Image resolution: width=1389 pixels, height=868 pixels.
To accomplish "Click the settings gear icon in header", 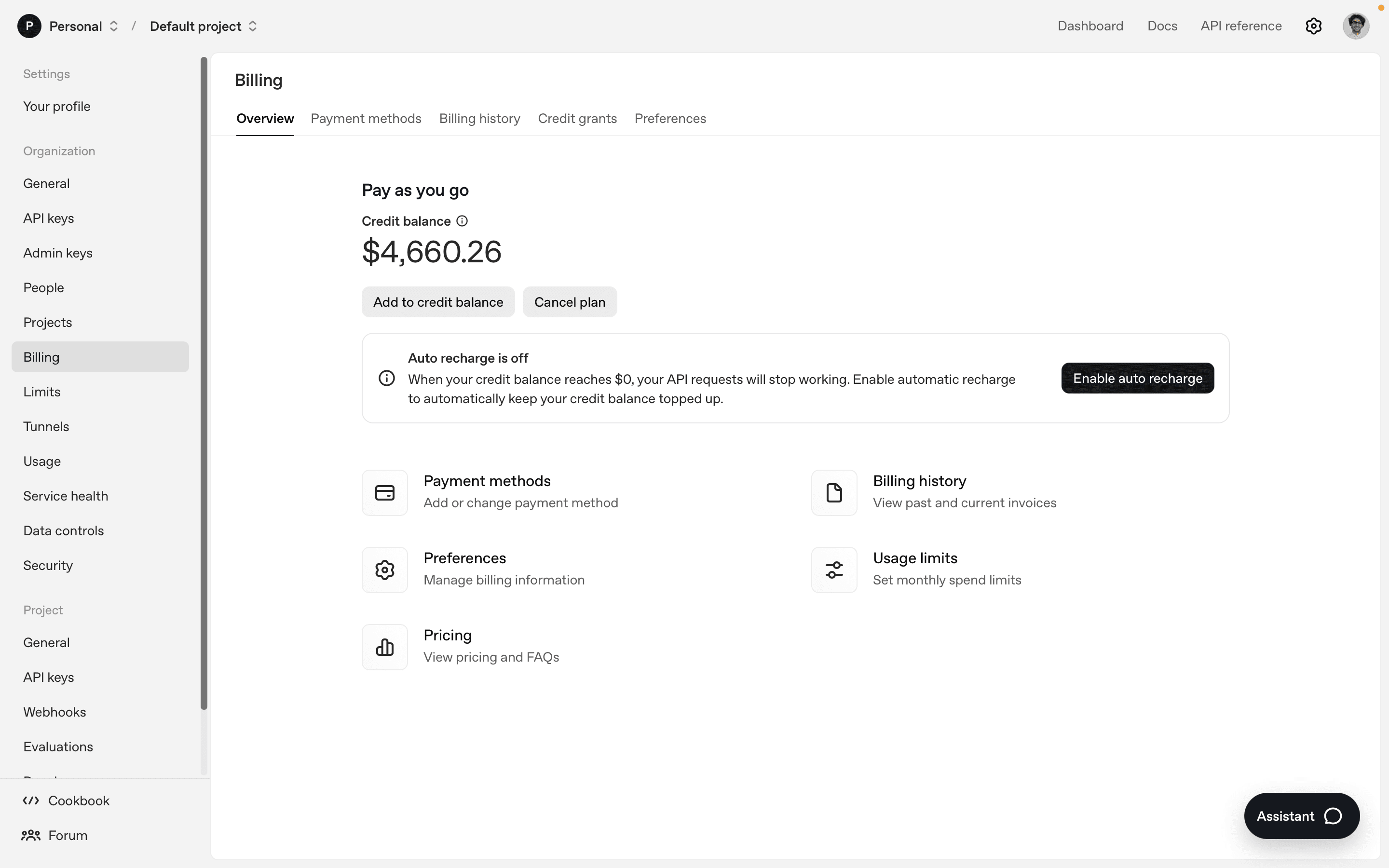I will [1313, 26].
